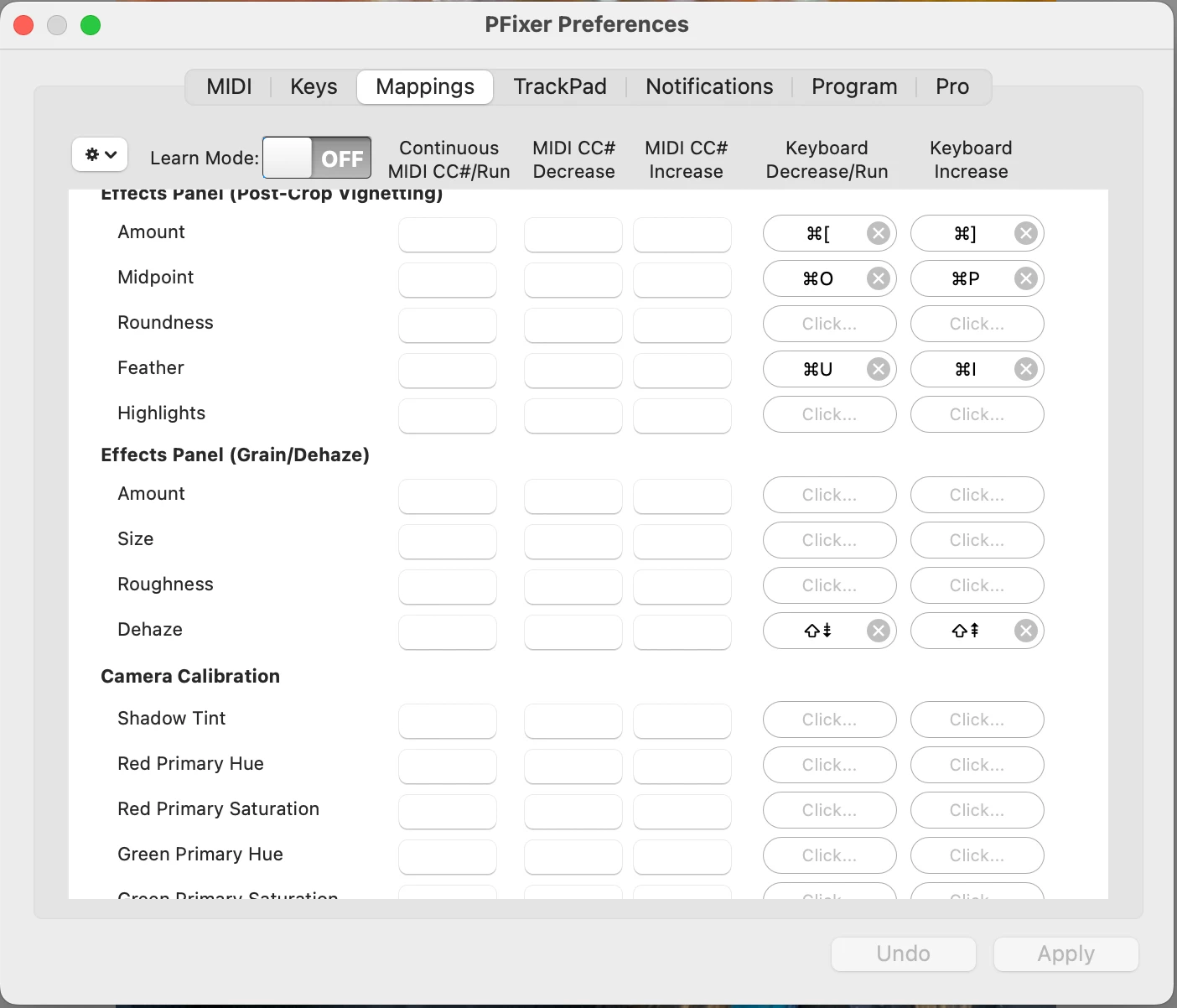Switch to the MIDI tab
Viewport: 1177px width, 1008px height.
[x=229, y=86]
